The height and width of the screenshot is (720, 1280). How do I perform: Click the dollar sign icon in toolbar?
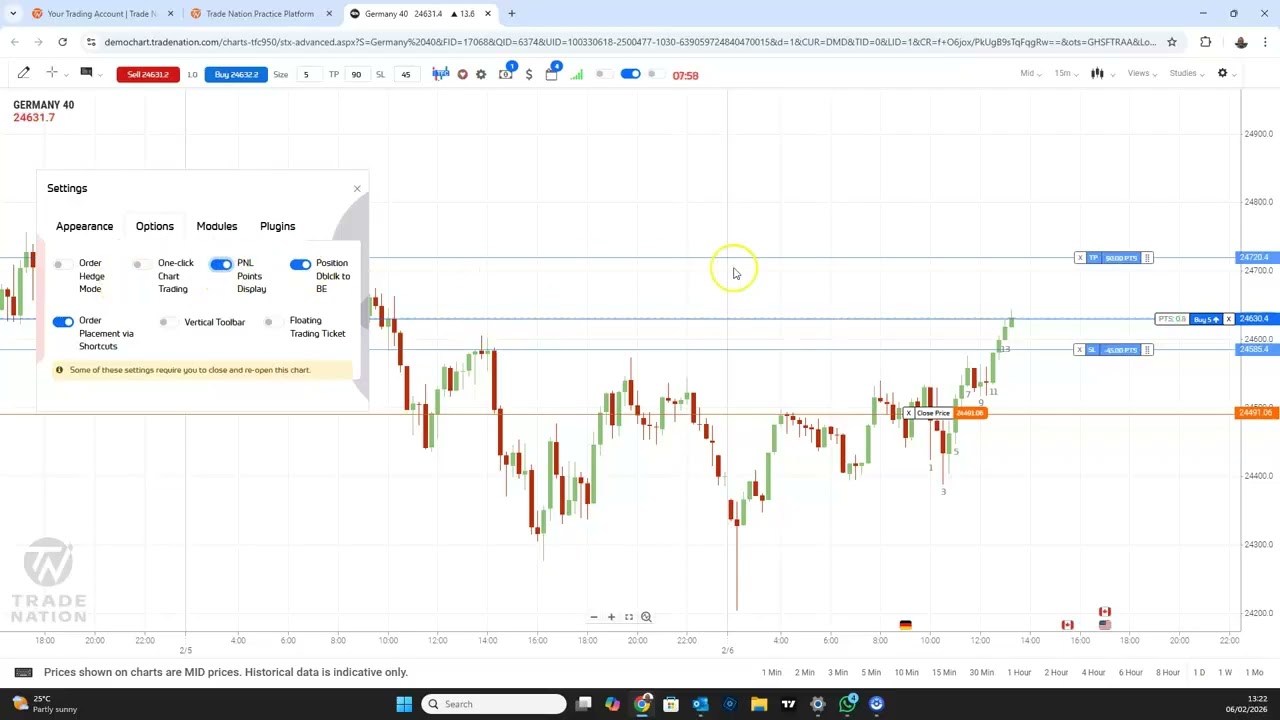(x=529, y=75)
